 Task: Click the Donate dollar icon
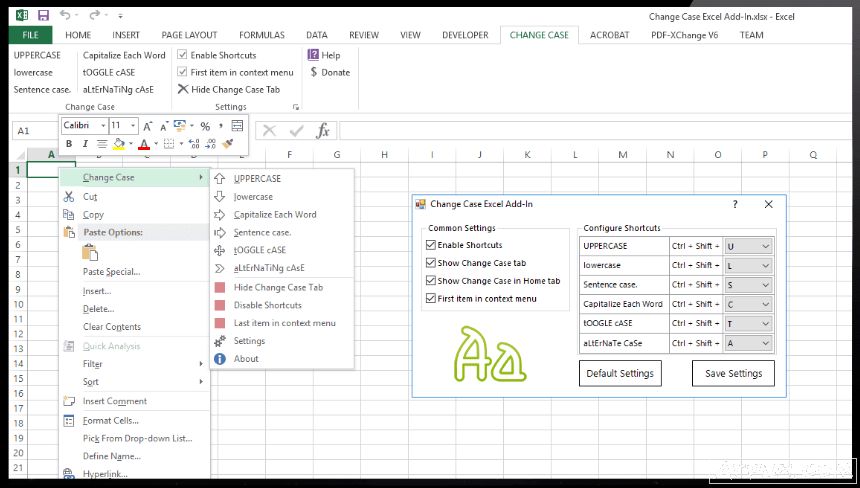click(314, 72)
